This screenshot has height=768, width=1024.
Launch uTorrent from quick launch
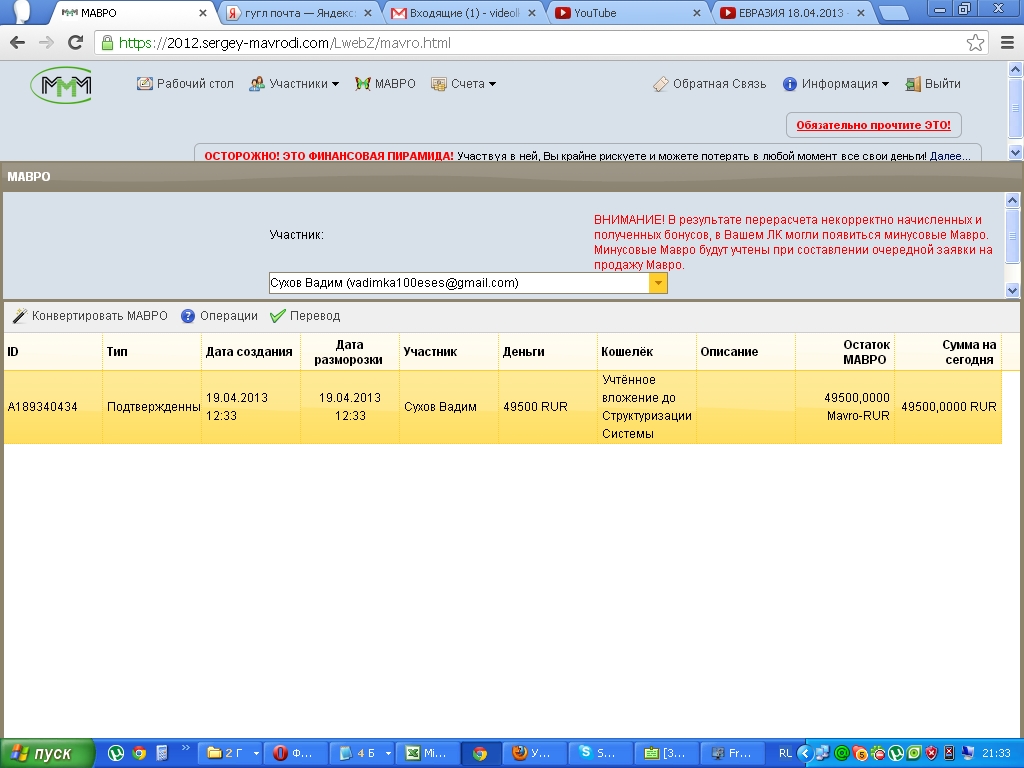click(116, 754)
